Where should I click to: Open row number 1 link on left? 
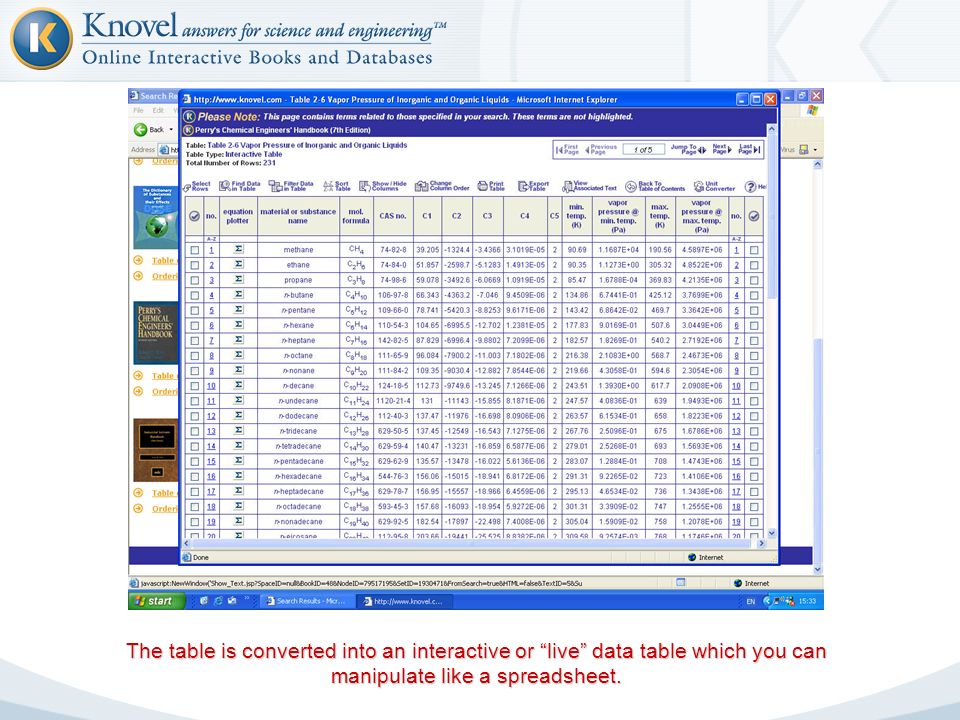click(x=211, y=250)
